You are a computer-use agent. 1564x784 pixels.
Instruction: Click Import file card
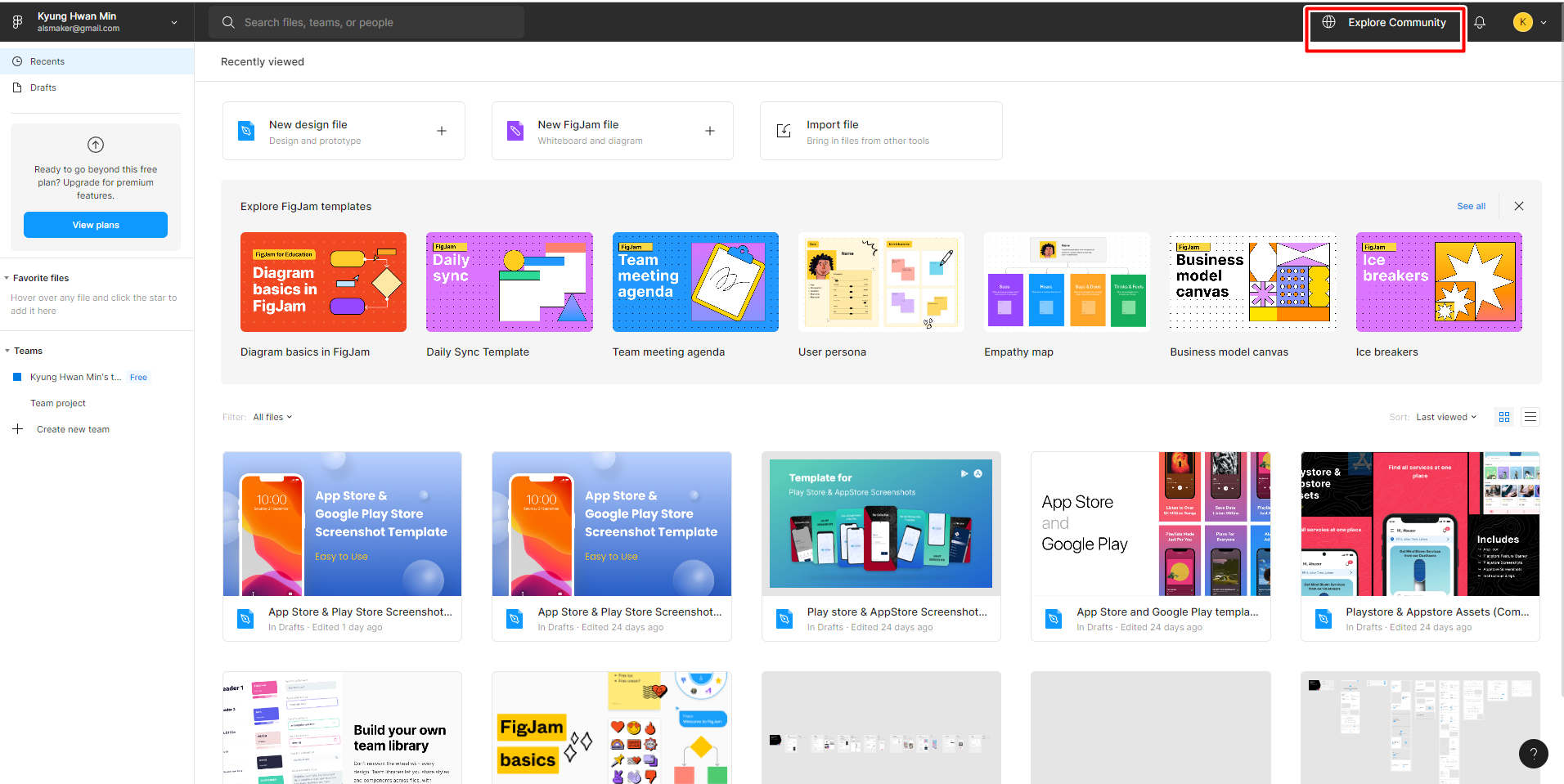881,131
